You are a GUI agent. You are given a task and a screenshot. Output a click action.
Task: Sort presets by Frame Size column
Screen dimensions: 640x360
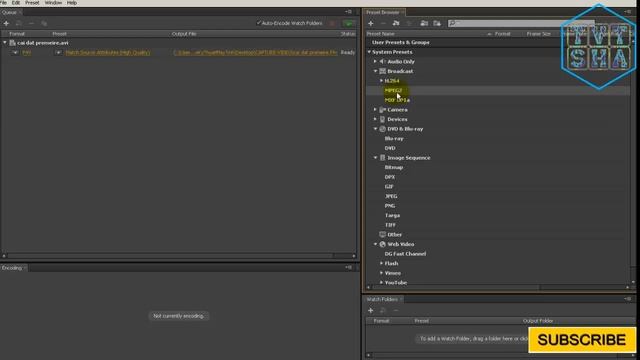pyautogui.click(x=538, y=34)
